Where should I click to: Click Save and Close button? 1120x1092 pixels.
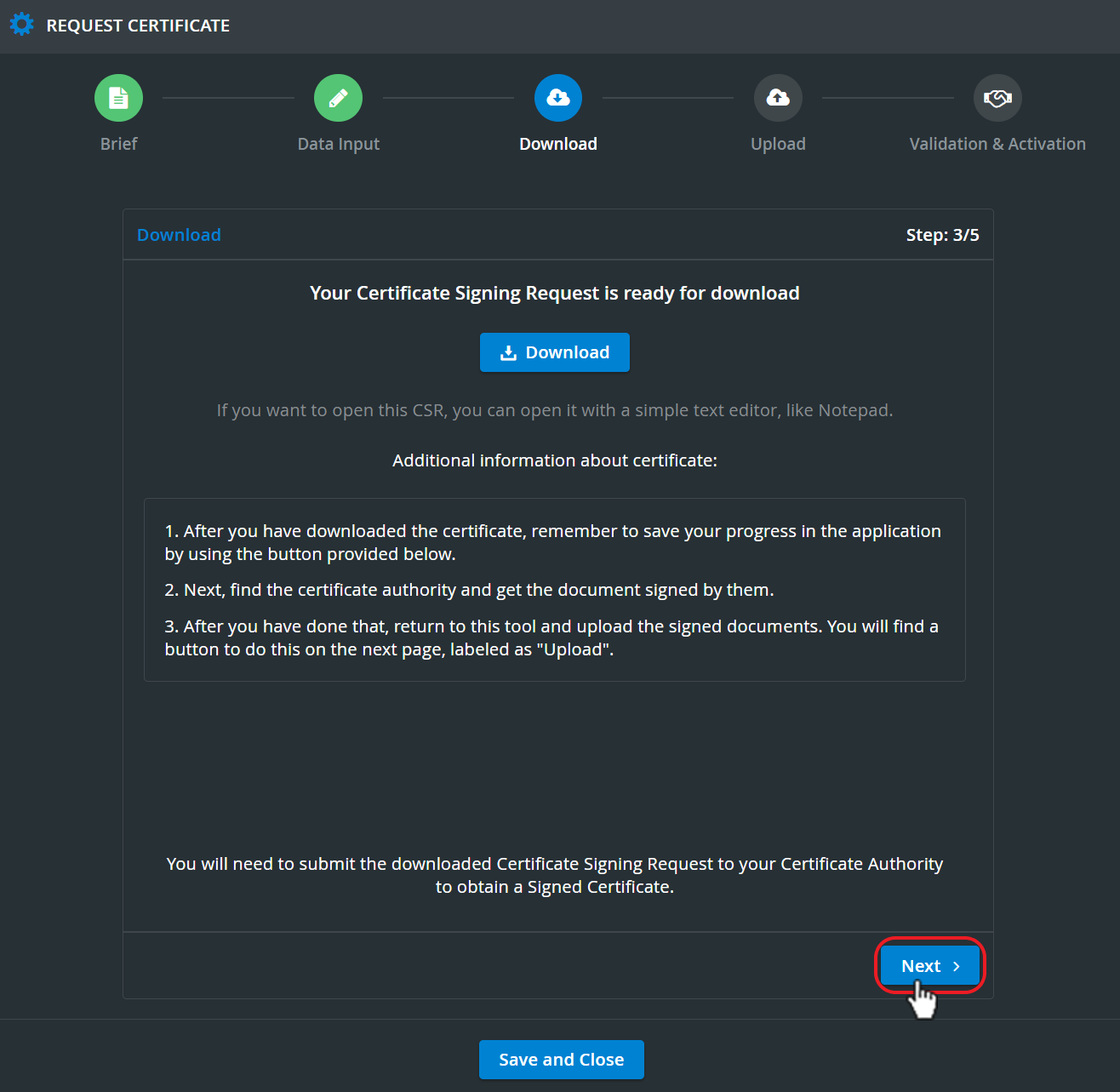tap(562, 1060)
